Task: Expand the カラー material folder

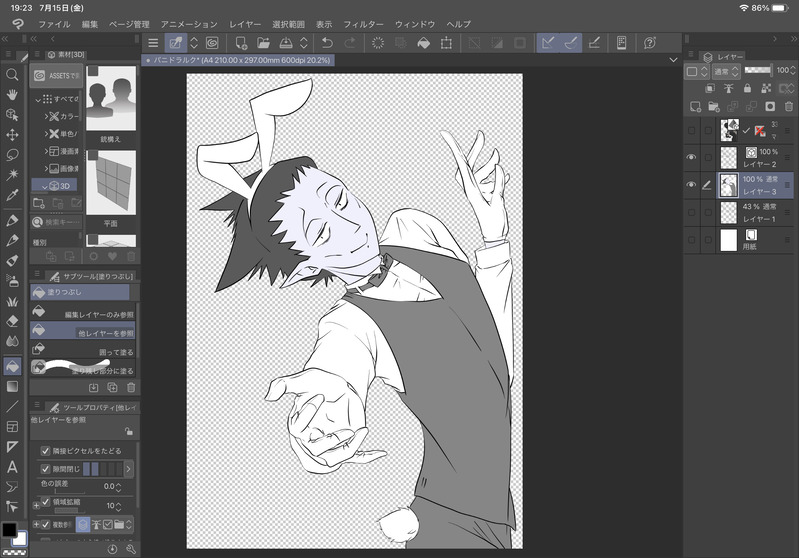Action: (46, 117)
